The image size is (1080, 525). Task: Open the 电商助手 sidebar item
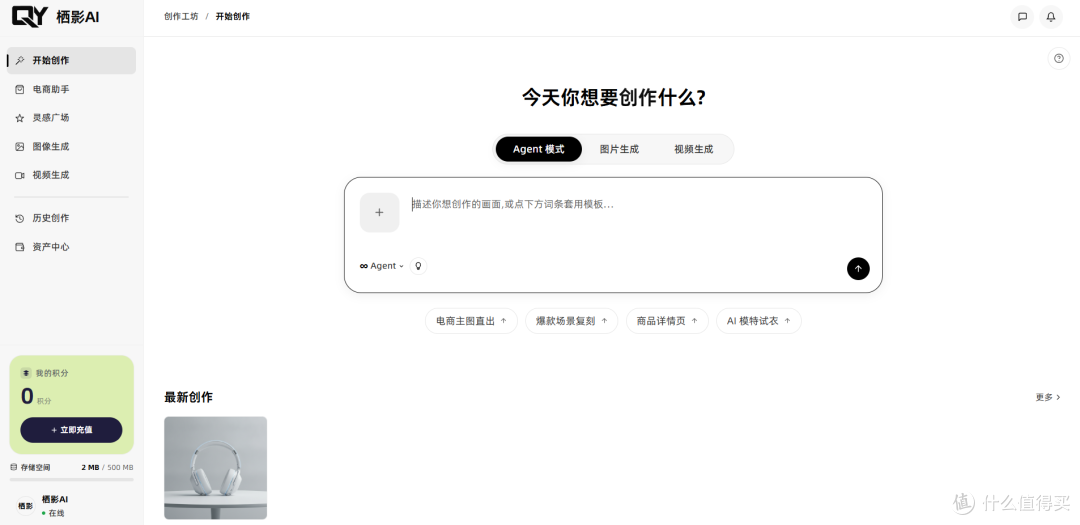72,89
